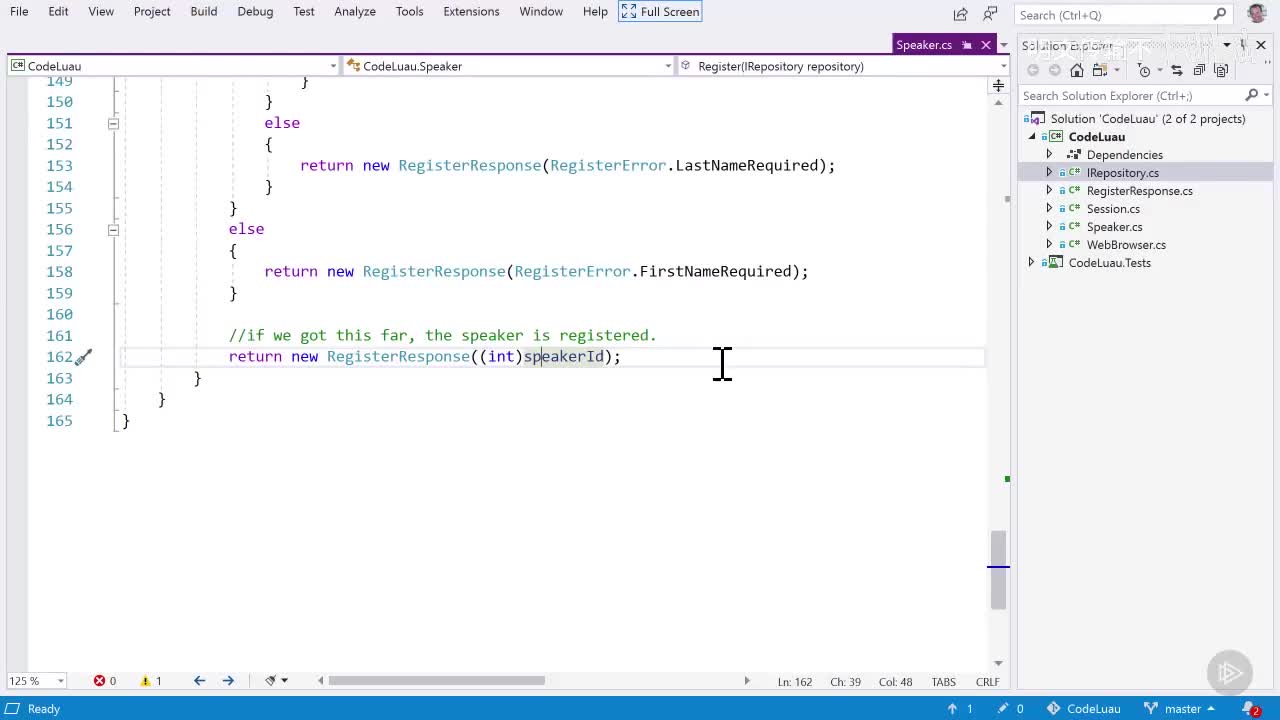
Task: Expand the Dependencies node
Action: (1049, 155)
